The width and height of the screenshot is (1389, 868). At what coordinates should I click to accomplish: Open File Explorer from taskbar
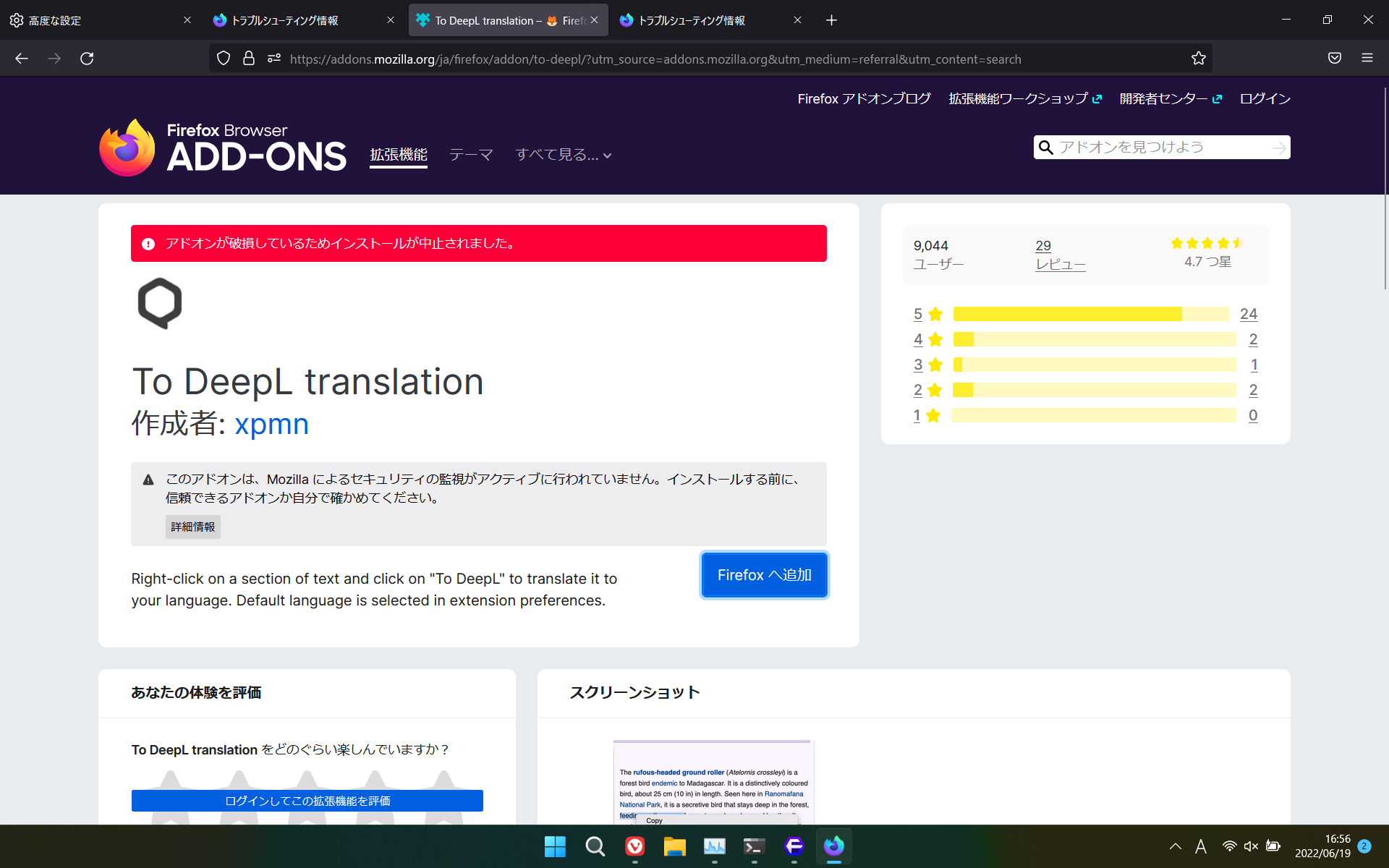click(674, 846)
